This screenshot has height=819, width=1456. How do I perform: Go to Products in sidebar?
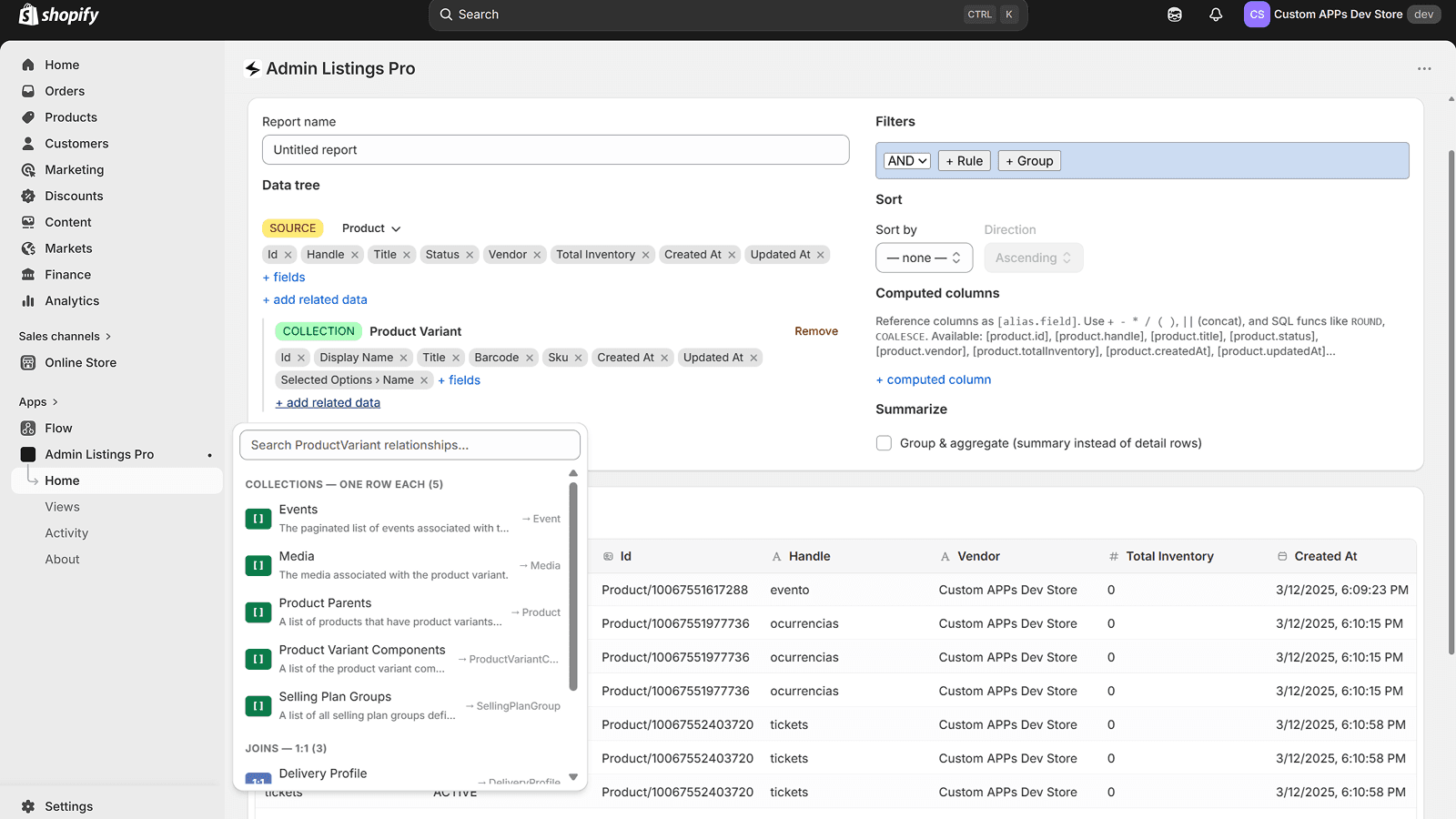pos(71,117)
